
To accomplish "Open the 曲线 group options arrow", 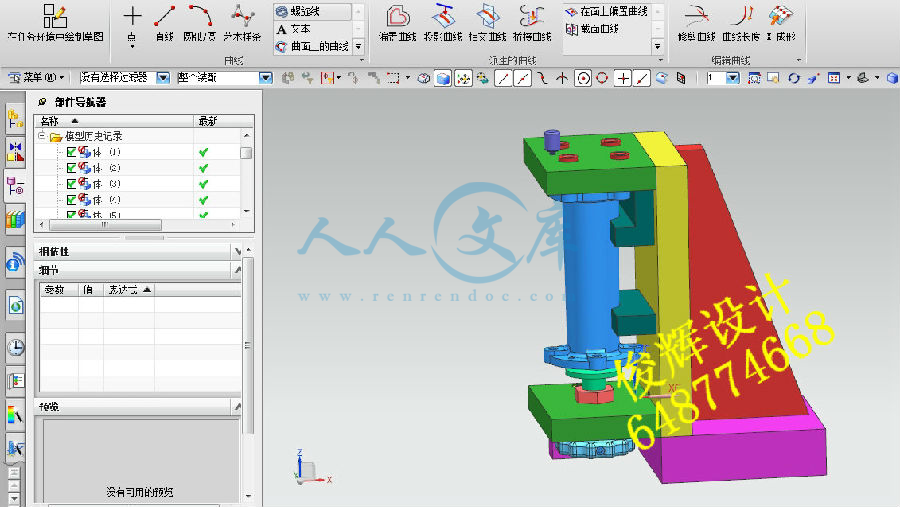I will 362,60.
